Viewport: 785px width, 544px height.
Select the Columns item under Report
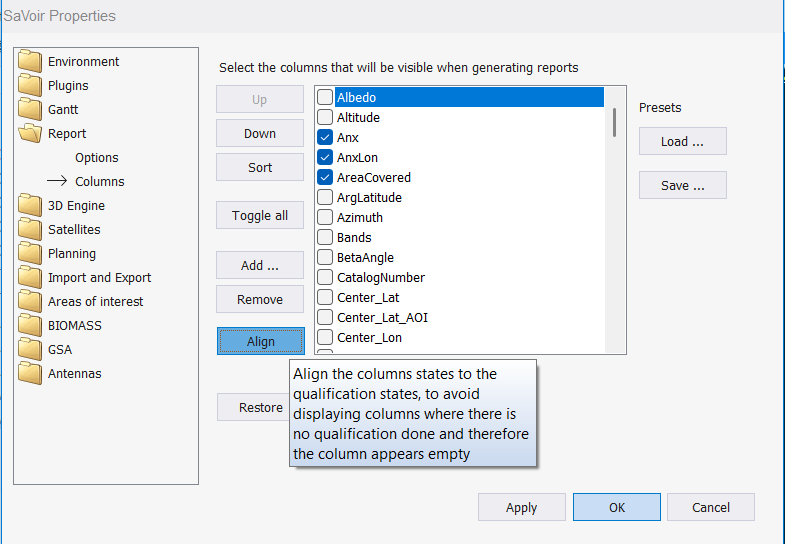[x=99, y=182]
